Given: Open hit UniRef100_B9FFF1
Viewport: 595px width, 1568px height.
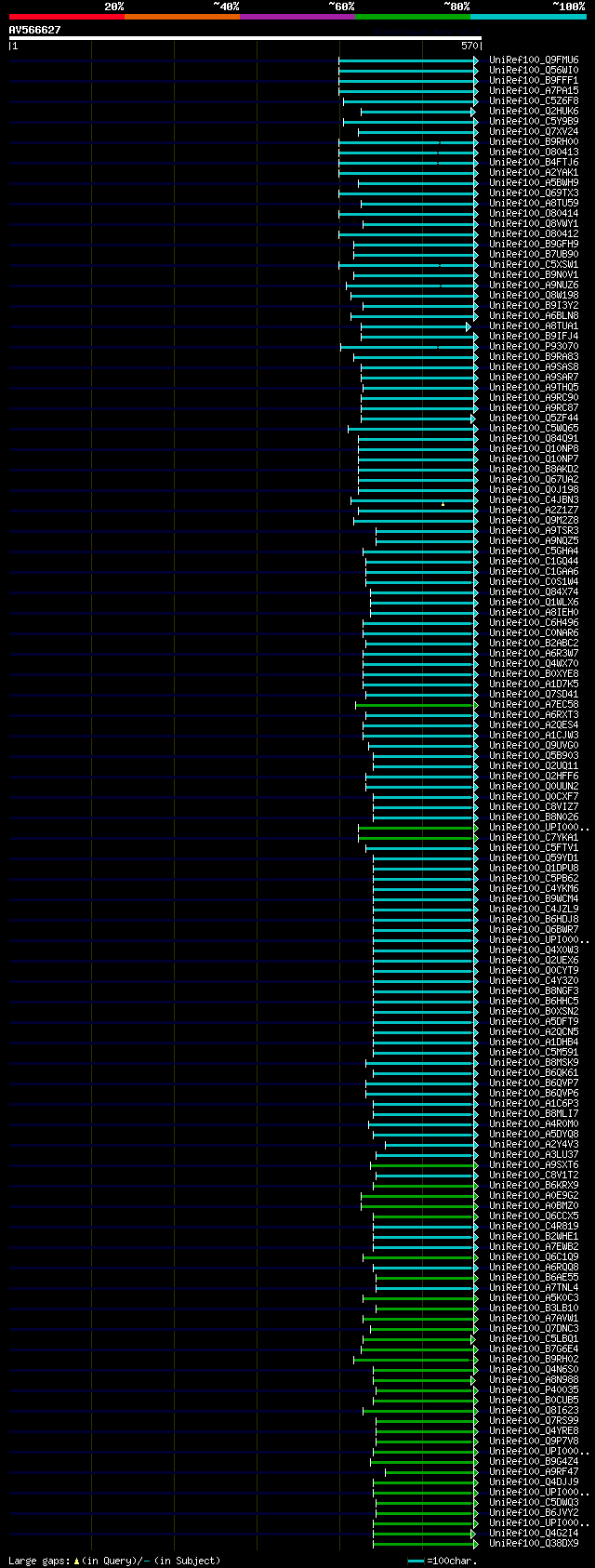Looking at the screenshot, I should tap(534, 80).
